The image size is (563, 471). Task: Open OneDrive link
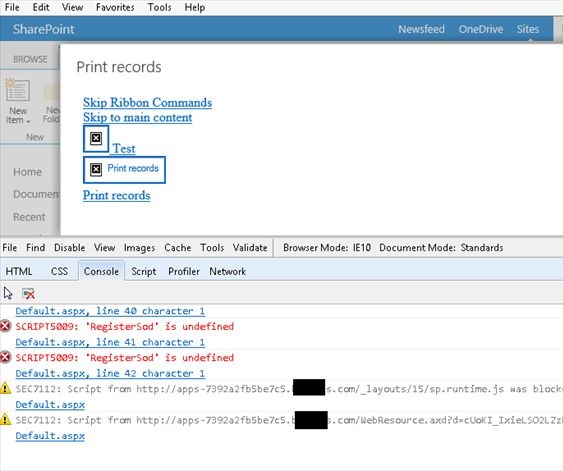coord(480,29)
